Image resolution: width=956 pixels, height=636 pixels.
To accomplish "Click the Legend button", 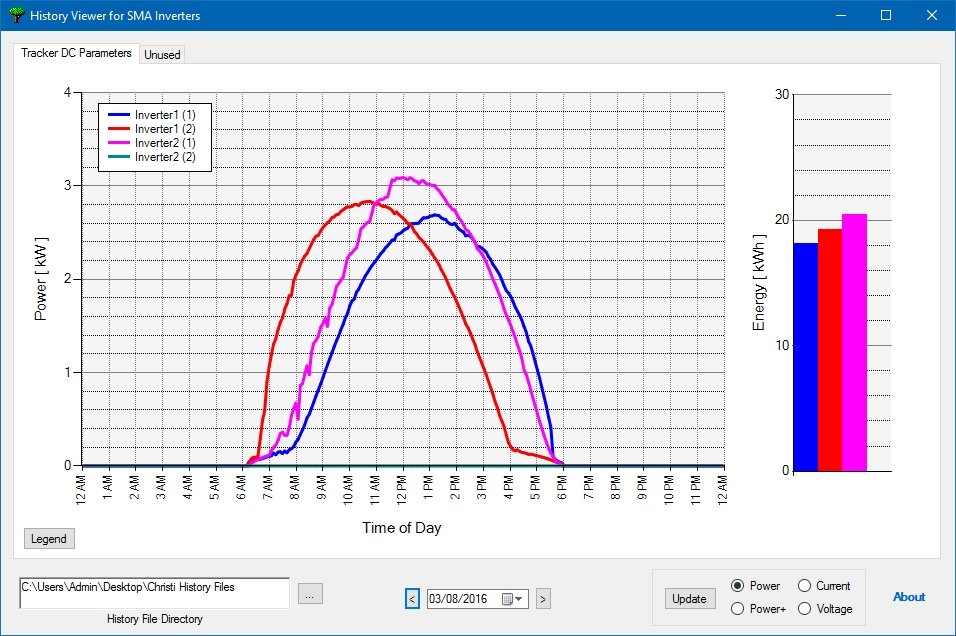I will pos(49,538).
